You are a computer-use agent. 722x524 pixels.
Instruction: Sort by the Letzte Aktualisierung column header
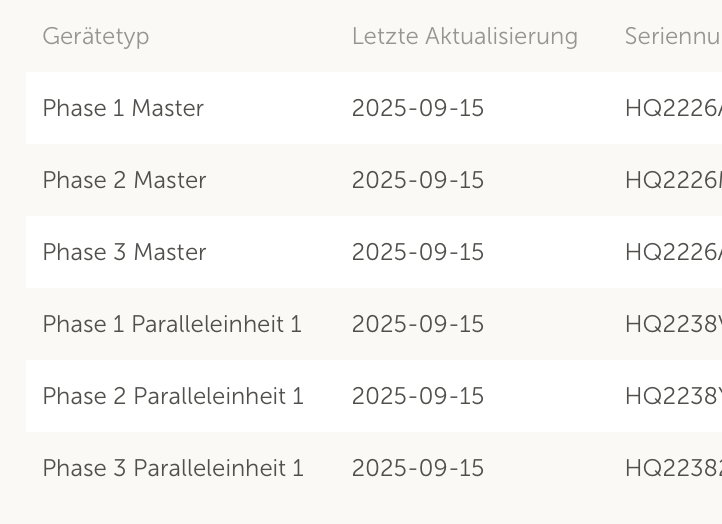(x=464, y=37)
